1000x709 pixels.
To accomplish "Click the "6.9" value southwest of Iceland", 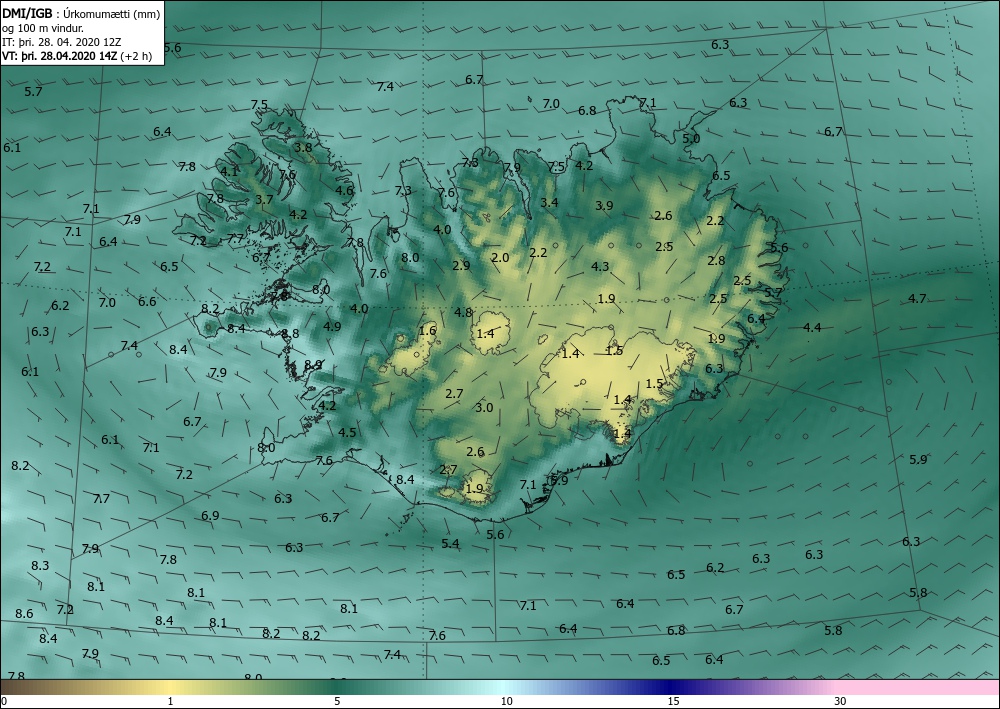I will [x=210, y=515].
